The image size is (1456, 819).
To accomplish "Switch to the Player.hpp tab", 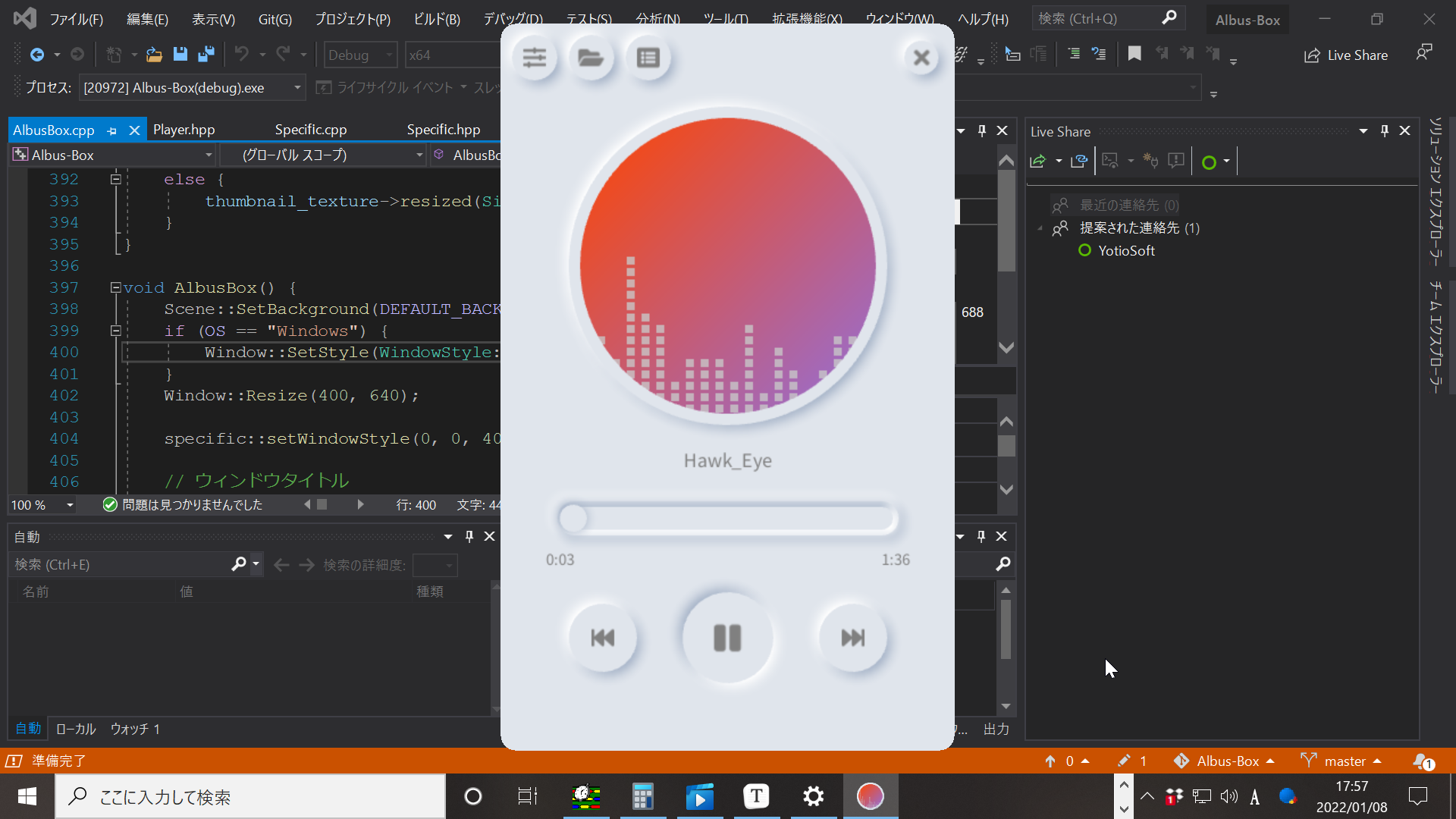I will 184,130.
